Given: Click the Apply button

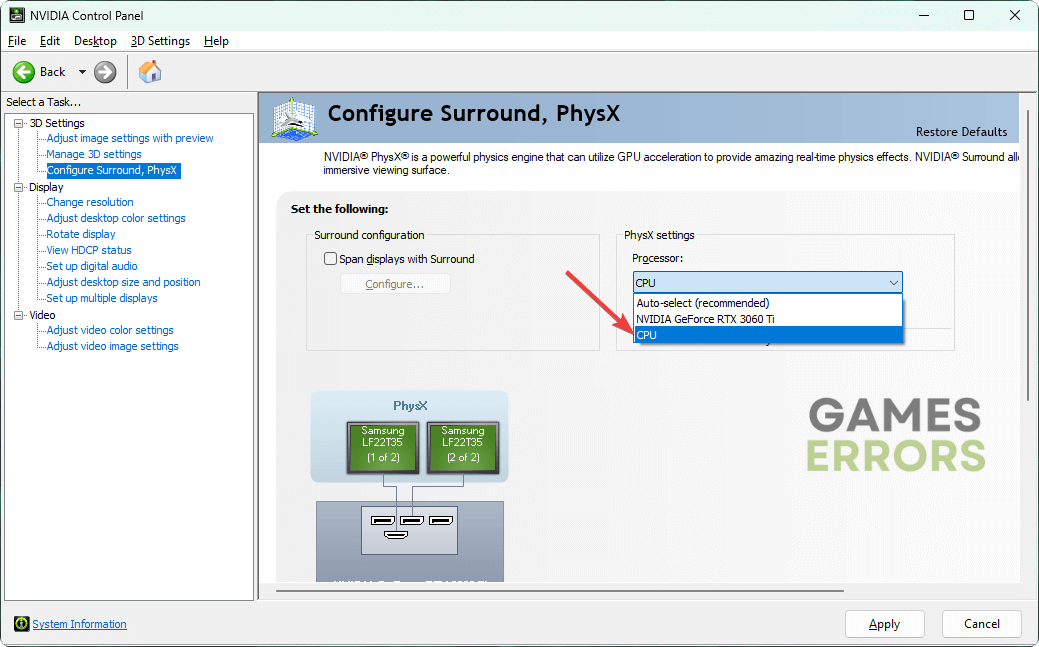Looking at the screenshot, I should pyautogui.click(x=884, y=624).
